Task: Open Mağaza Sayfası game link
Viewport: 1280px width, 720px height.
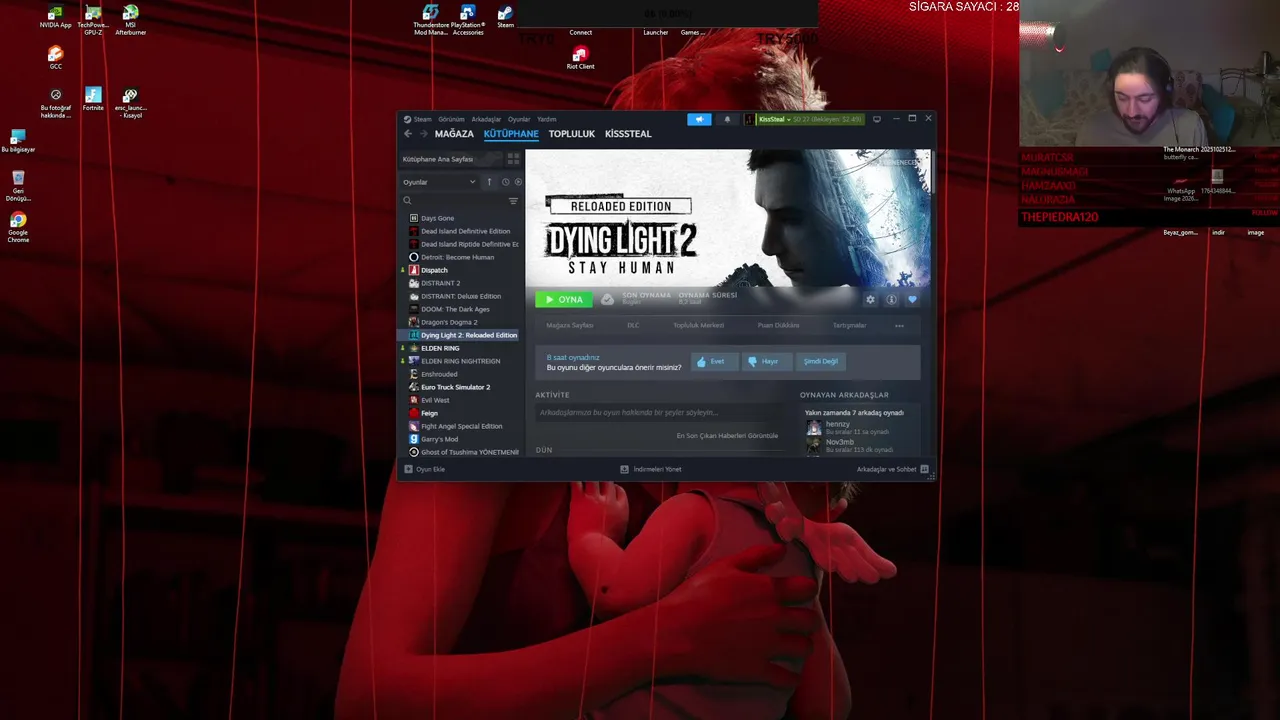Action: (570, 325)
